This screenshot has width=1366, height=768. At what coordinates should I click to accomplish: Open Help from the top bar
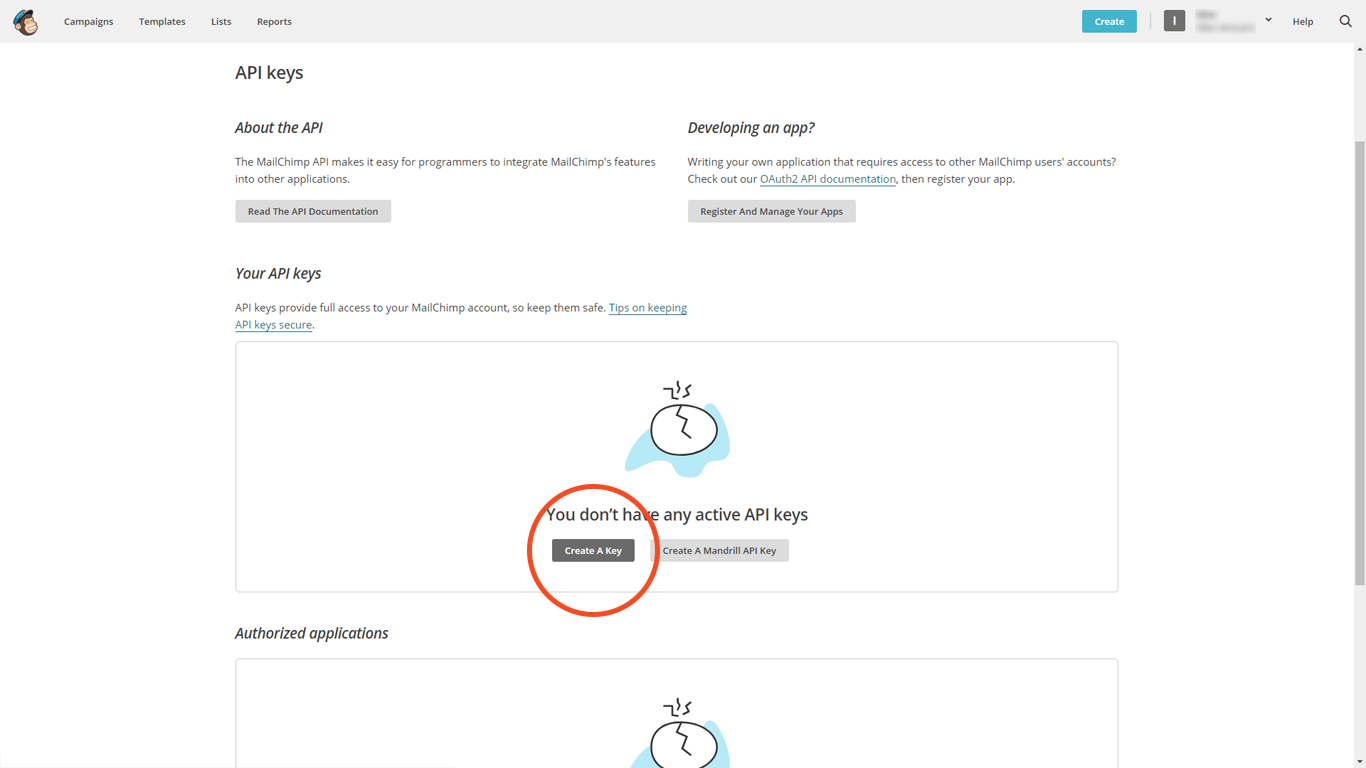pyautogui.click(x=1303, y=21)
